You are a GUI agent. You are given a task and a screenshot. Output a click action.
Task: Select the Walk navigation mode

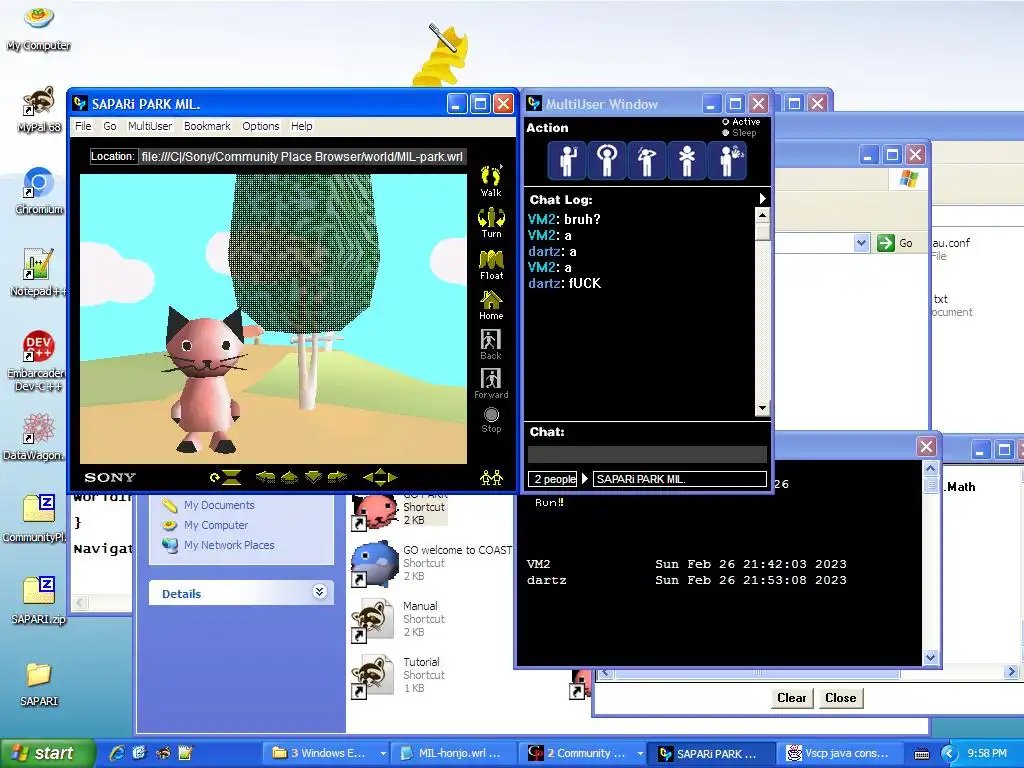(491, 181)
